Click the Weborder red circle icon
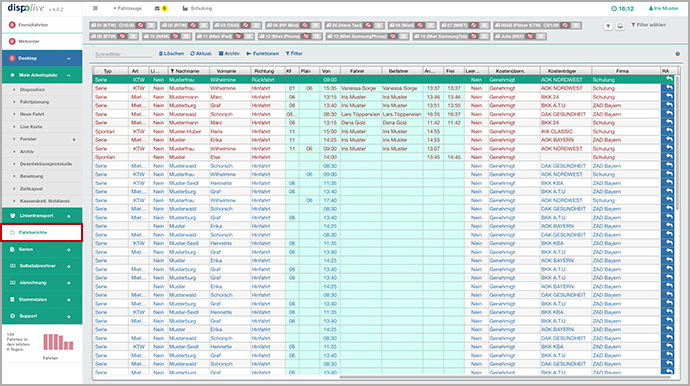 12,41
